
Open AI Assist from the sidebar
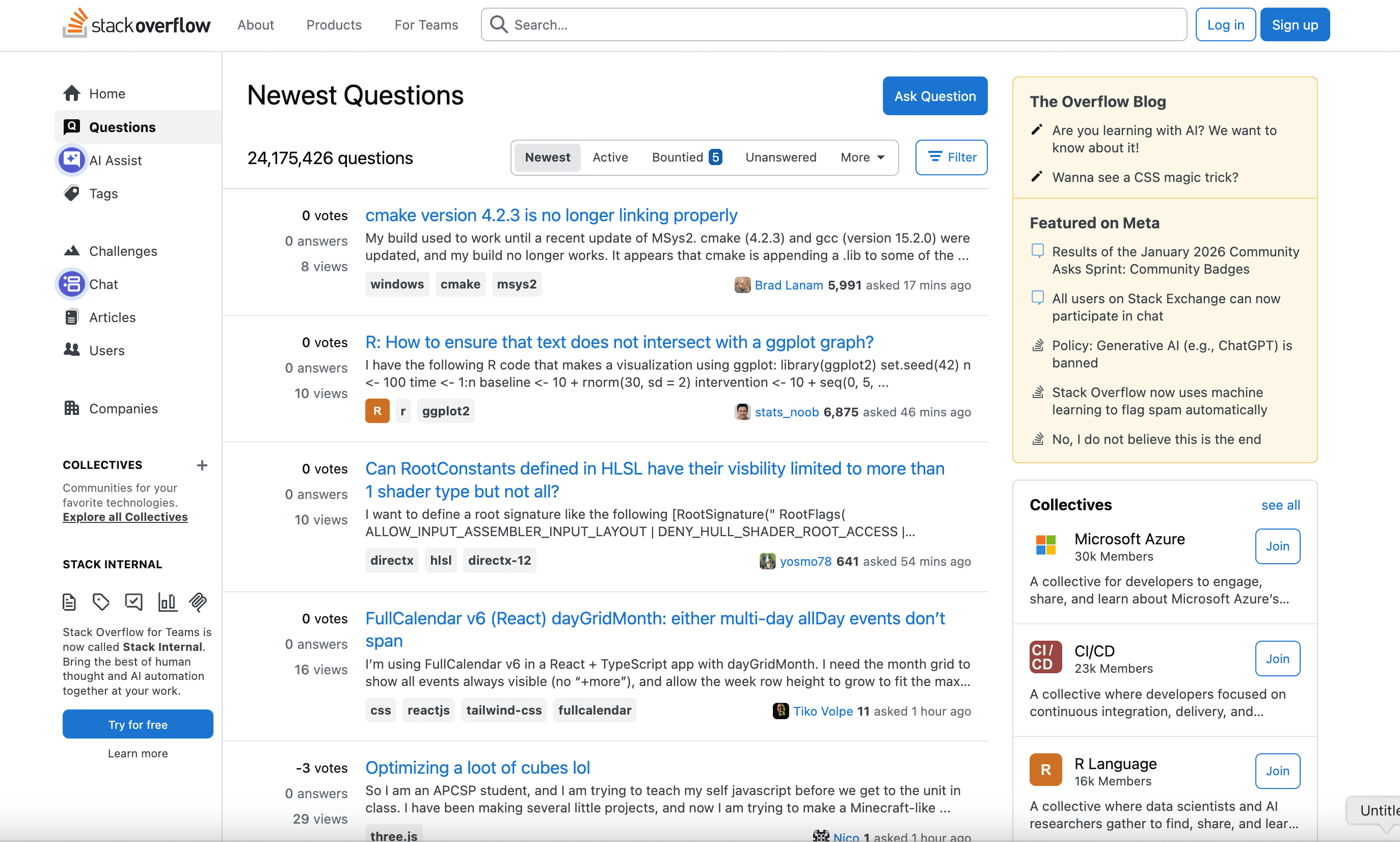116,160
